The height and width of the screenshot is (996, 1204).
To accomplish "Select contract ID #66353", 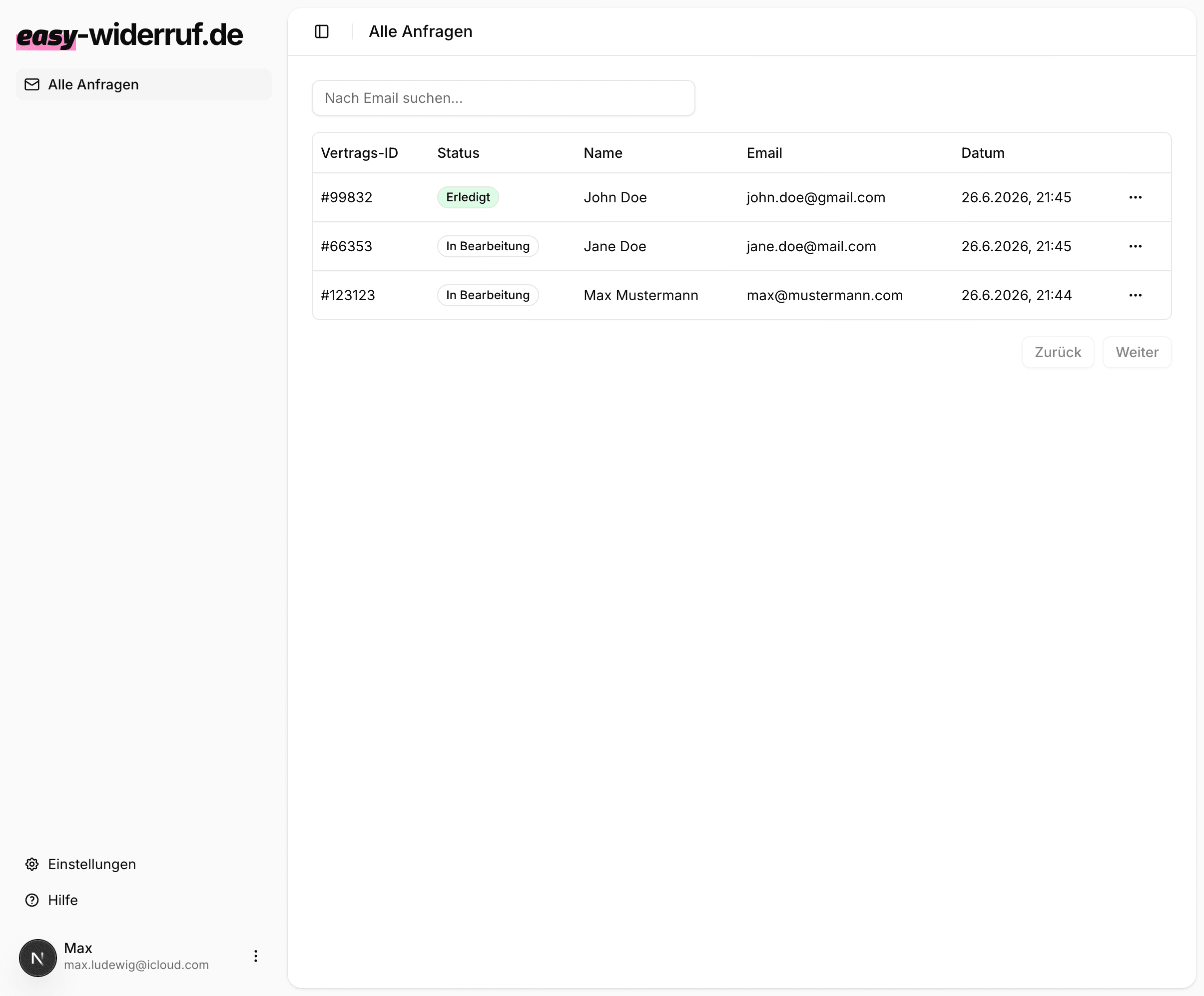I will (x=346, y=246).
